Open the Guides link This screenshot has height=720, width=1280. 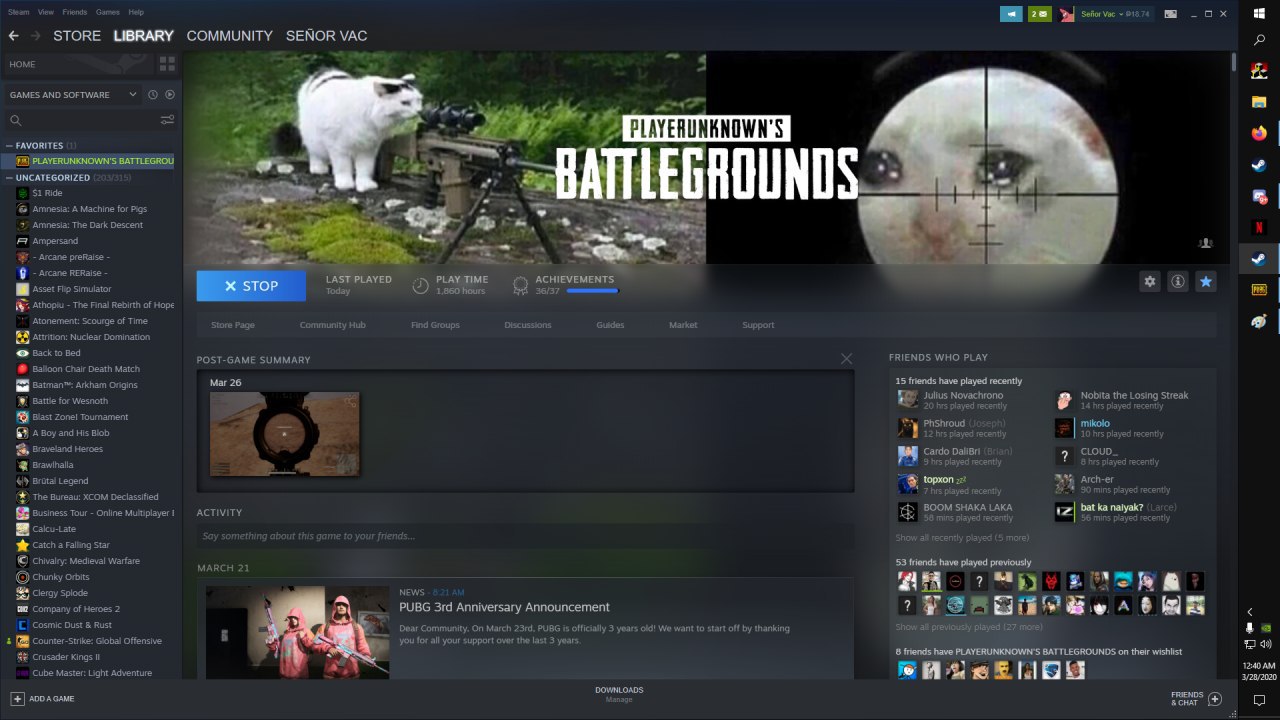pos(610,325)
